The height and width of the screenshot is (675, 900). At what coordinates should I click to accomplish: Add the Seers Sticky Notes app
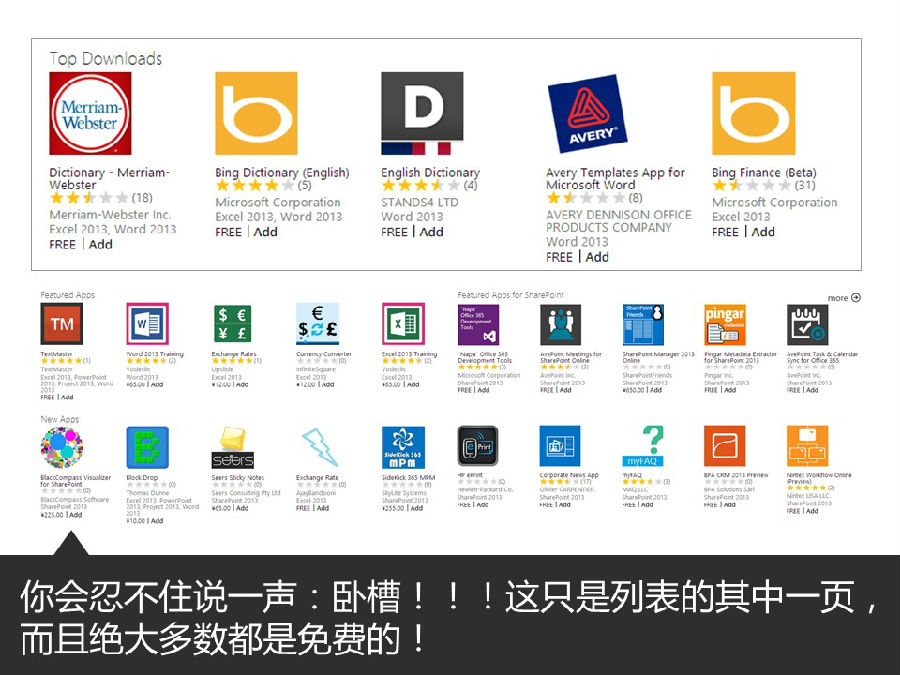(242, 508)
